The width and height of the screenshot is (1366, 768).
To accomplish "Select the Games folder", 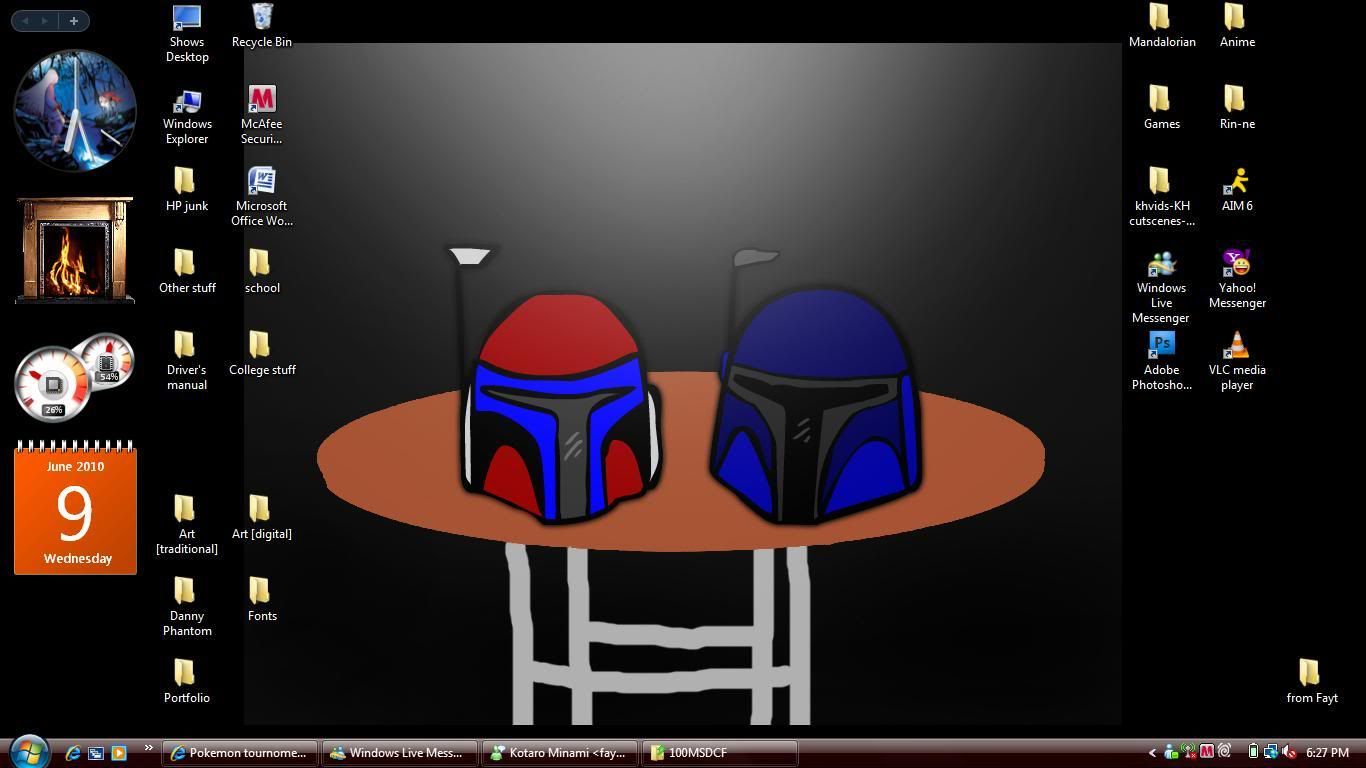I will point(1162,108).
